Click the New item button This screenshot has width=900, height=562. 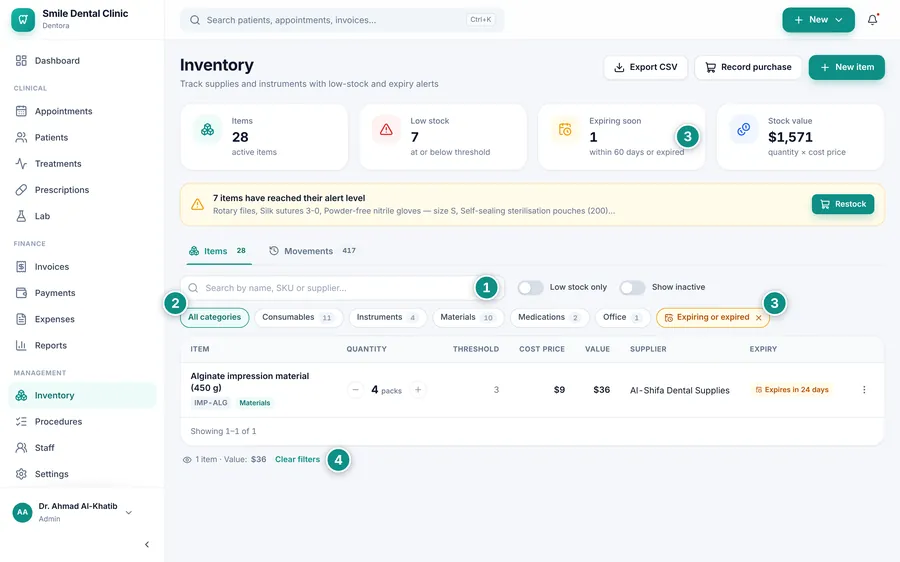pos(847,67)
